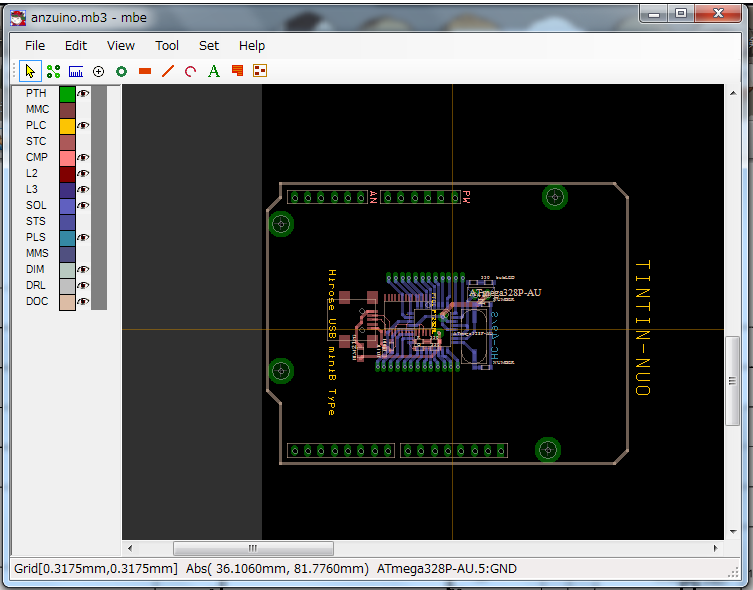The height and width of the screenshot is (590, 753).
Task: Select the diagonal line draw tool
Action: (168, 72)
